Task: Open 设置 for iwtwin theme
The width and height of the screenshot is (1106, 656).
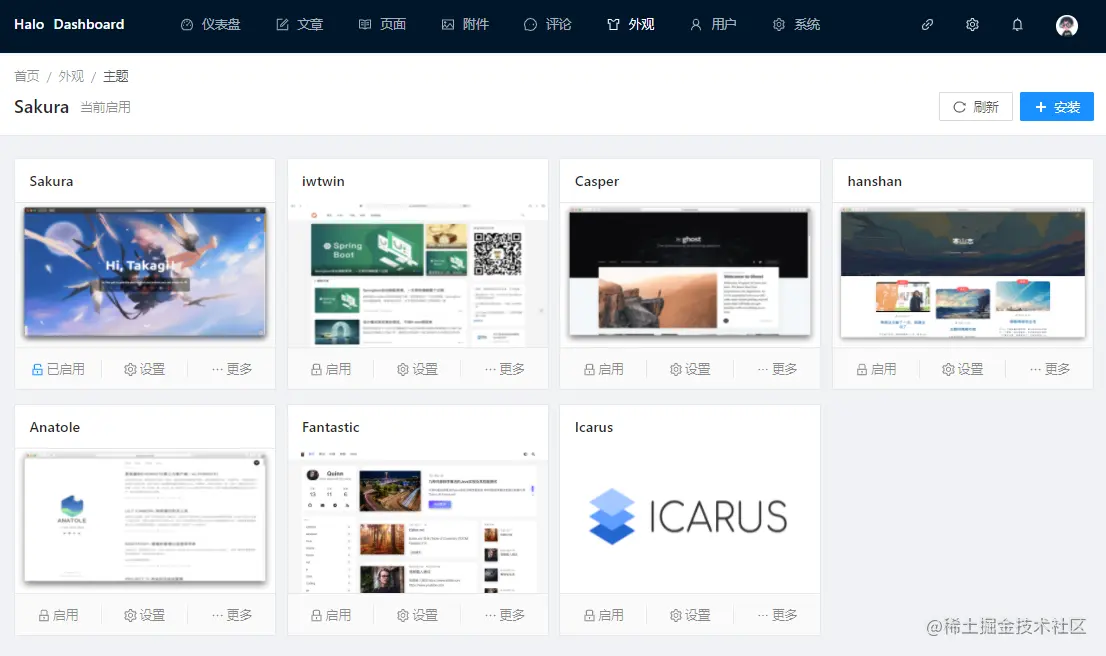Action: (x=418, y=369)
